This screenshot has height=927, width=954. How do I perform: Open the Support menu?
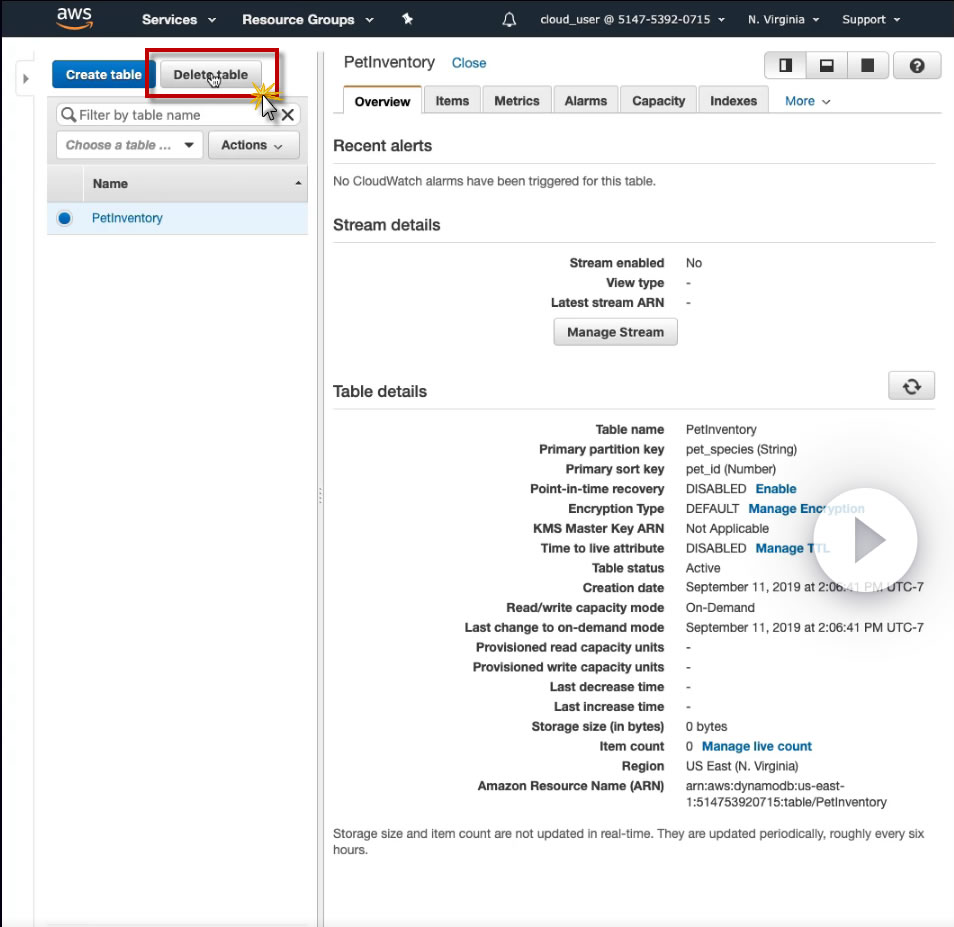tap(871, 19)
